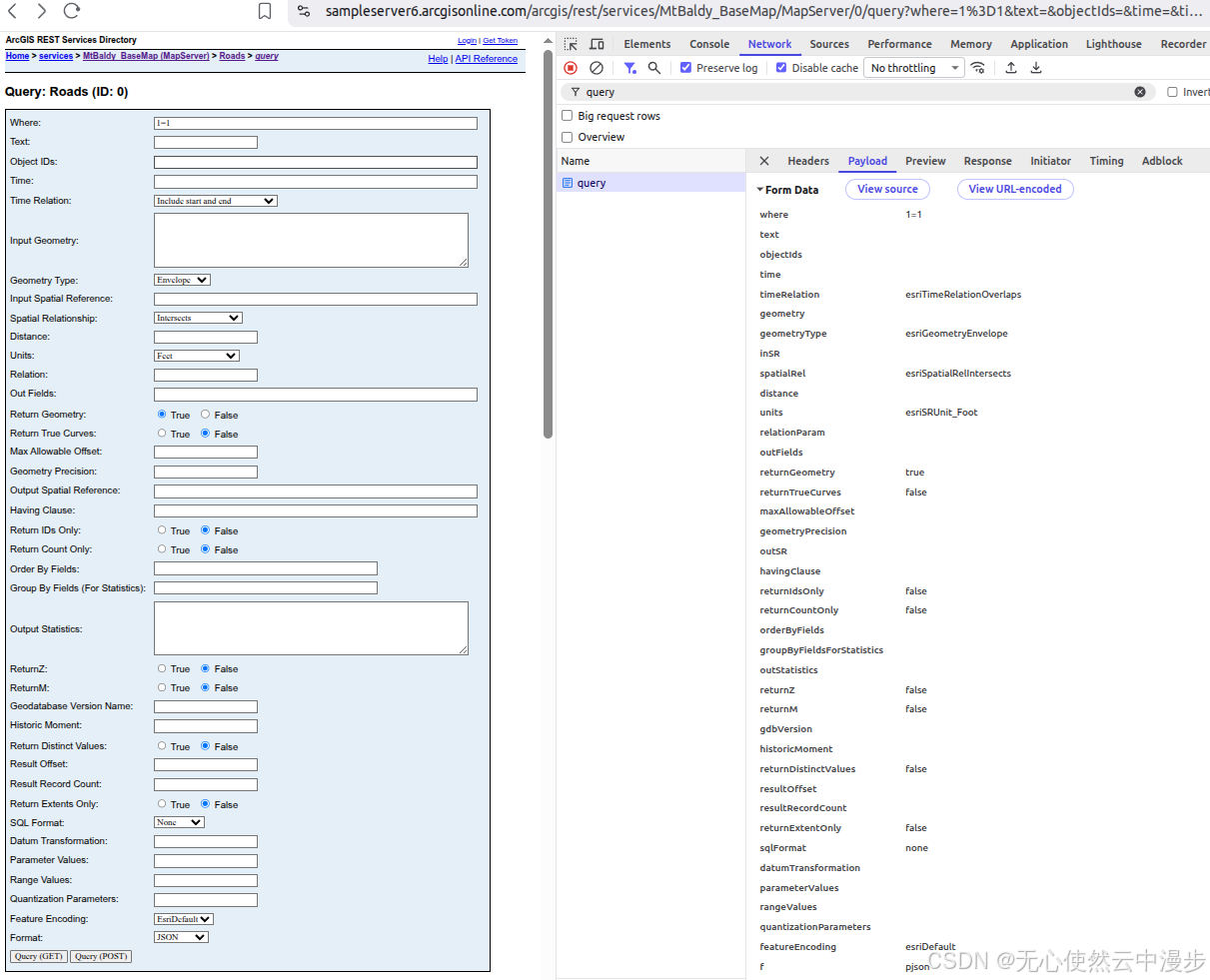Open the Time Relation dropdown

click(x=216, y=201)
